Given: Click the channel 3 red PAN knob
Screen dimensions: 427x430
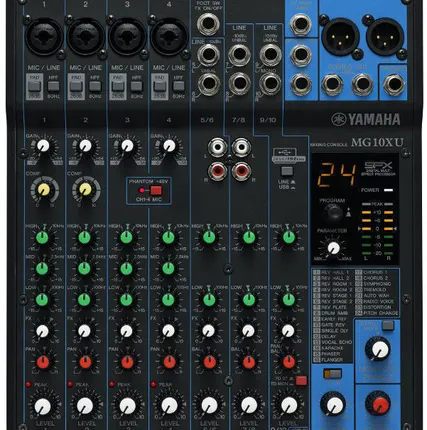Looking at the screenshot, I should coord(127,362).
